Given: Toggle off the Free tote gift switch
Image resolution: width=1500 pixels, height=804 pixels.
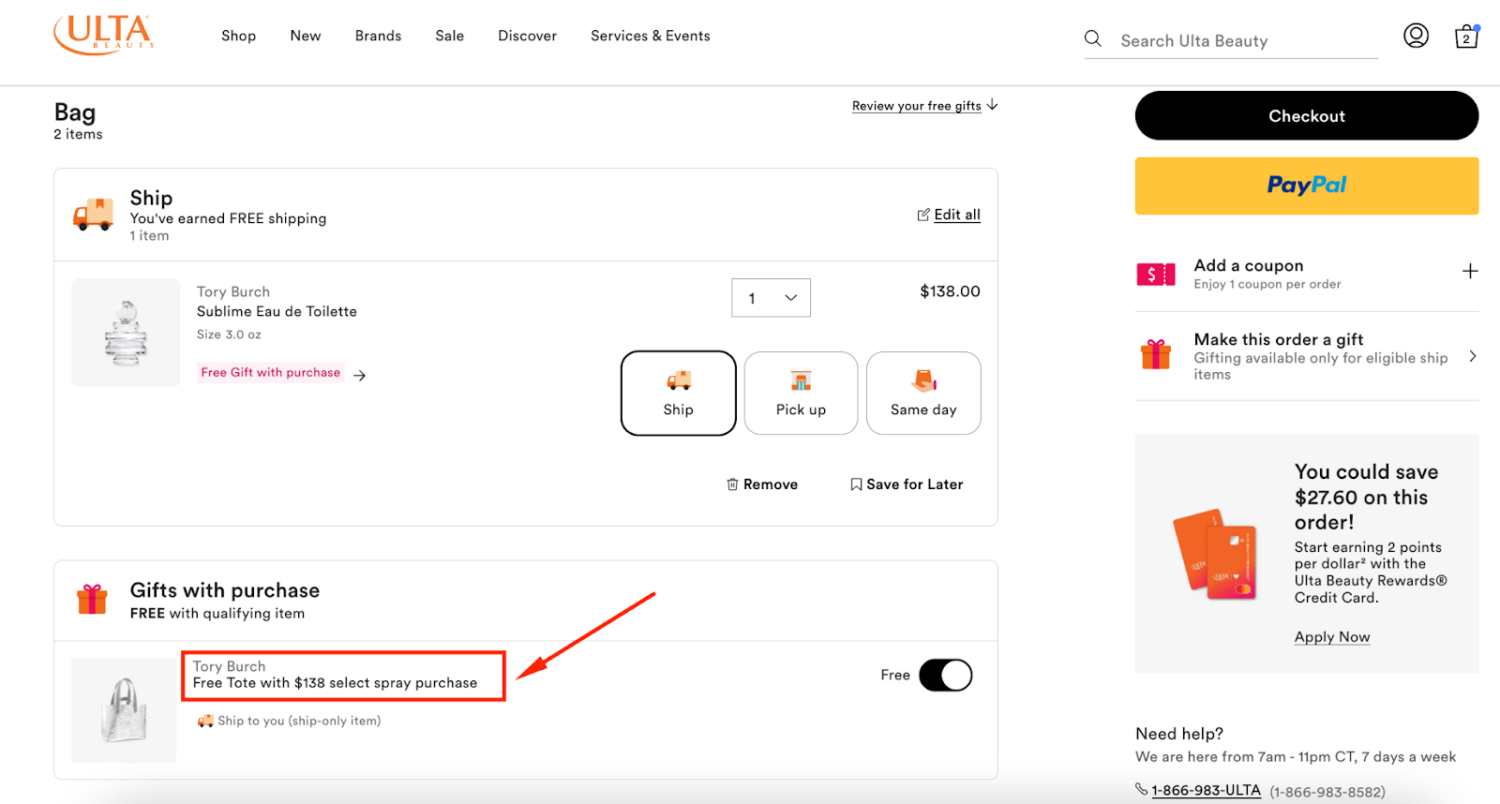Looking at the screenshot, I should [x=945, y=675].
